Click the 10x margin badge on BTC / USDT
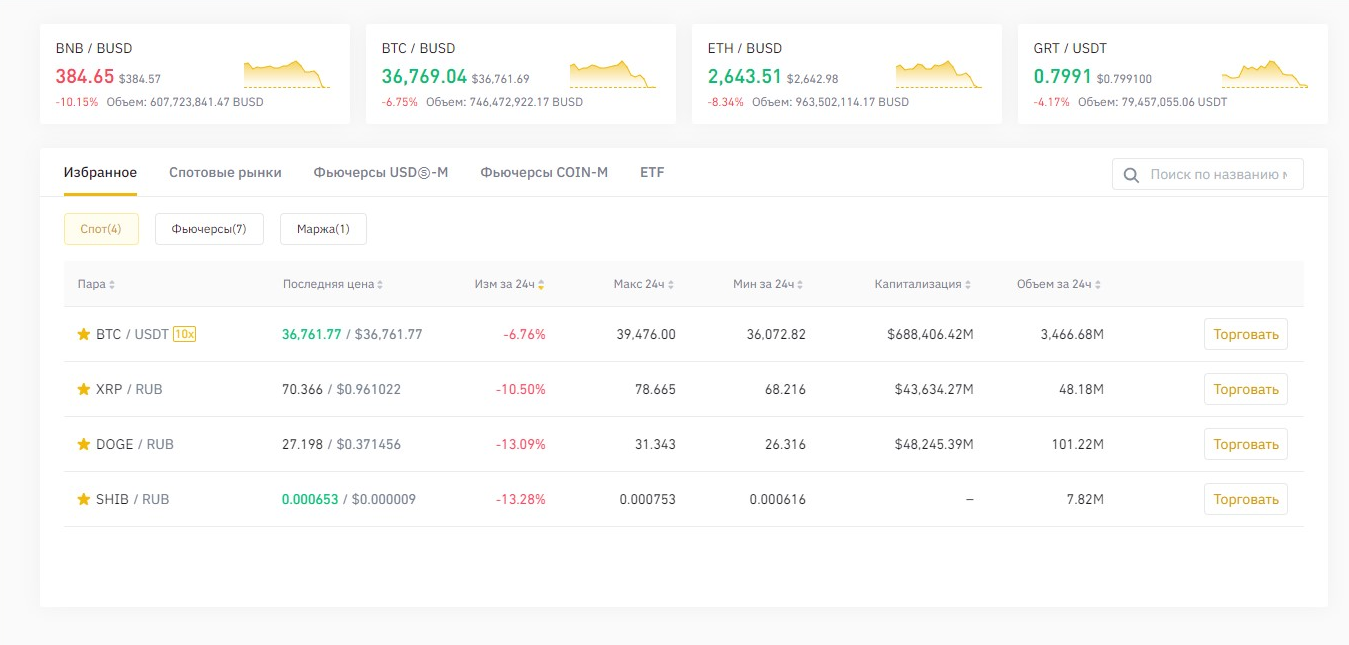 (184, 334)
